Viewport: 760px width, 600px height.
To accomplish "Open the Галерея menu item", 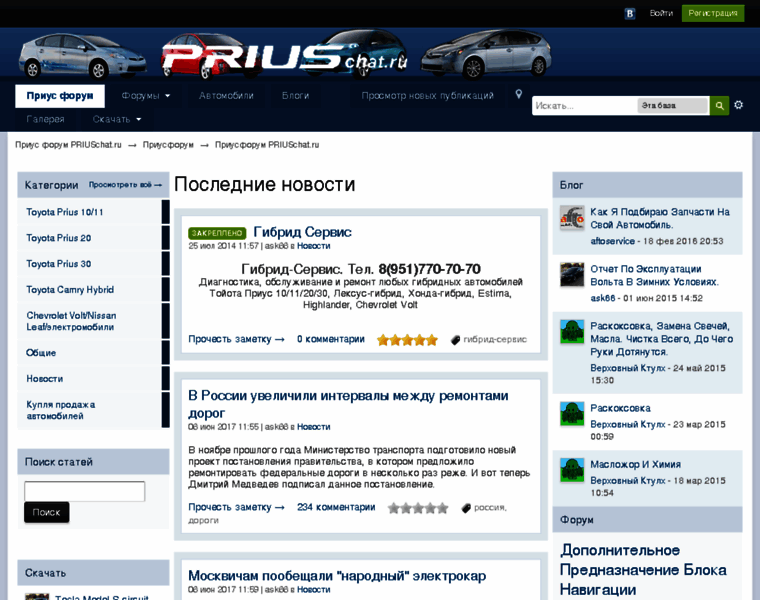I will [x=46, y=119].
